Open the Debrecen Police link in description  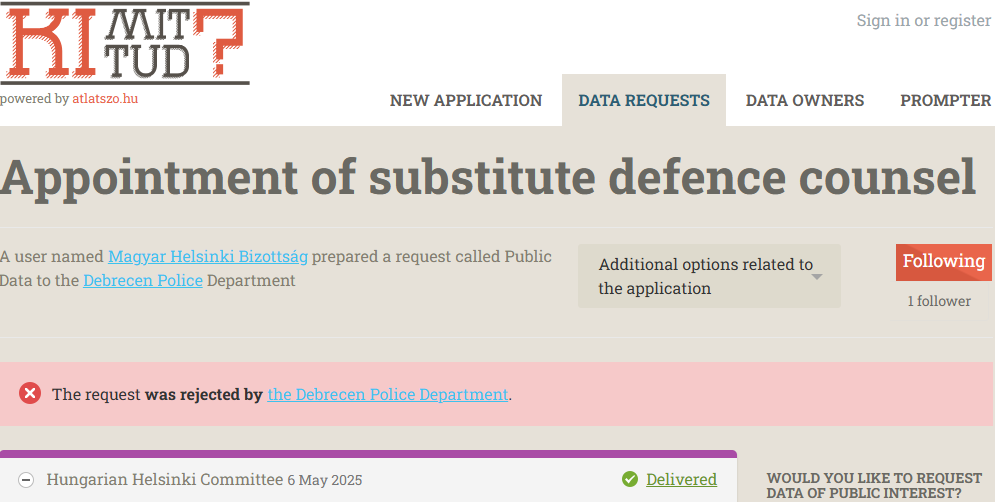tap(143, 280)
